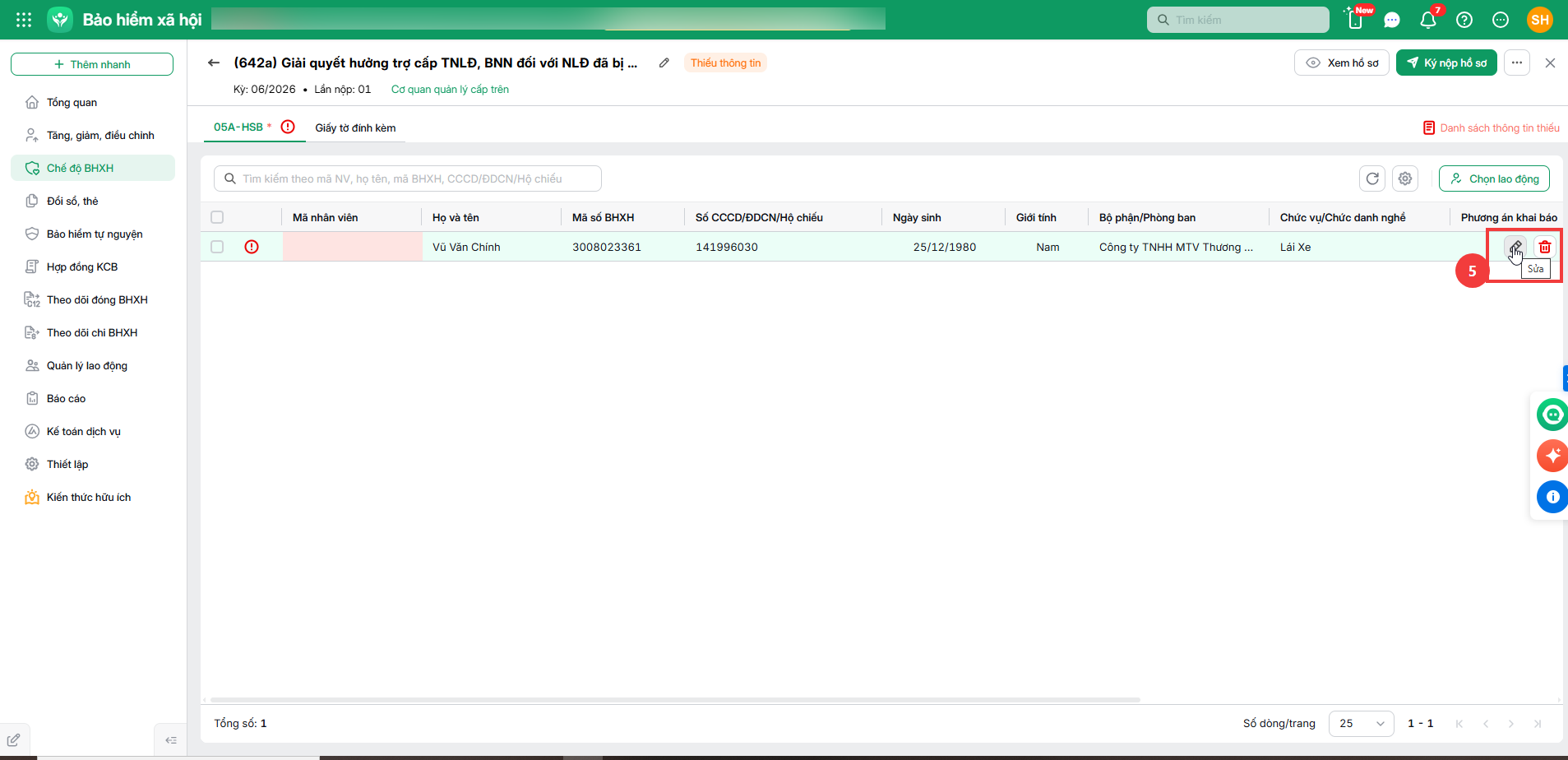
Task: Edit the Vũ Văn Chính row
Action: point(1515,246)
